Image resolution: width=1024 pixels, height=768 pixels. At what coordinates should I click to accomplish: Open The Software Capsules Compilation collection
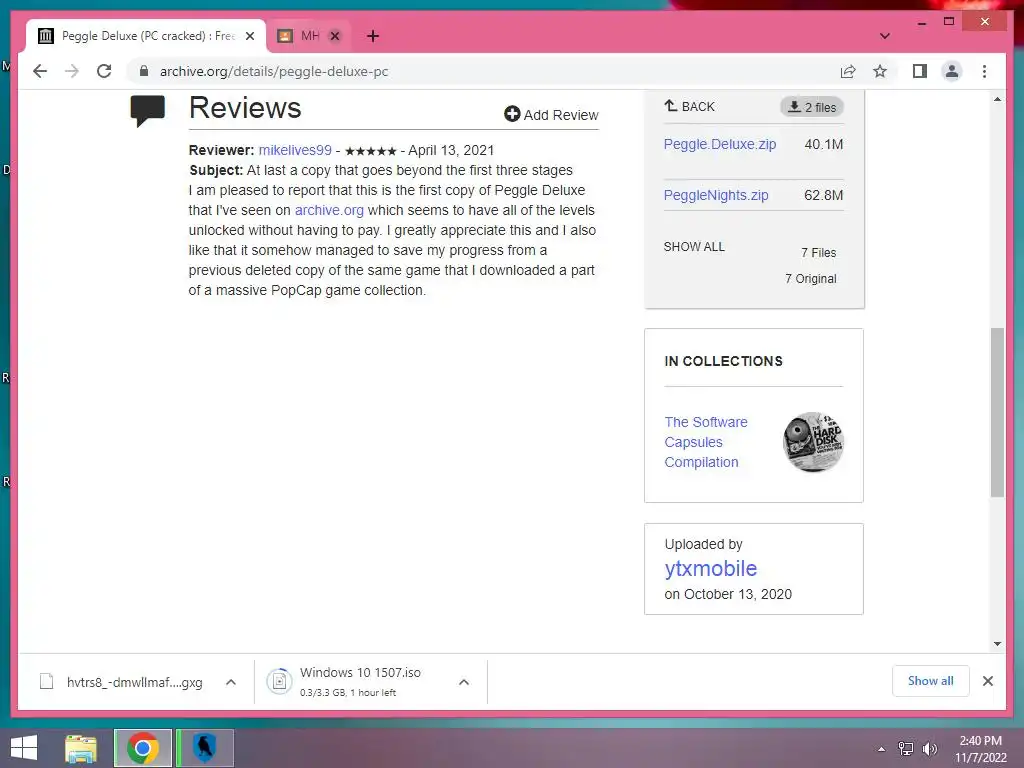point(706,442)
